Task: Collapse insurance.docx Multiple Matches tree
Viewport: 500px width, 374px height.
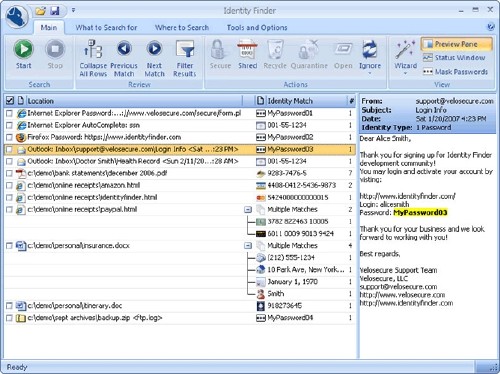Action: (x=248, y=246)
